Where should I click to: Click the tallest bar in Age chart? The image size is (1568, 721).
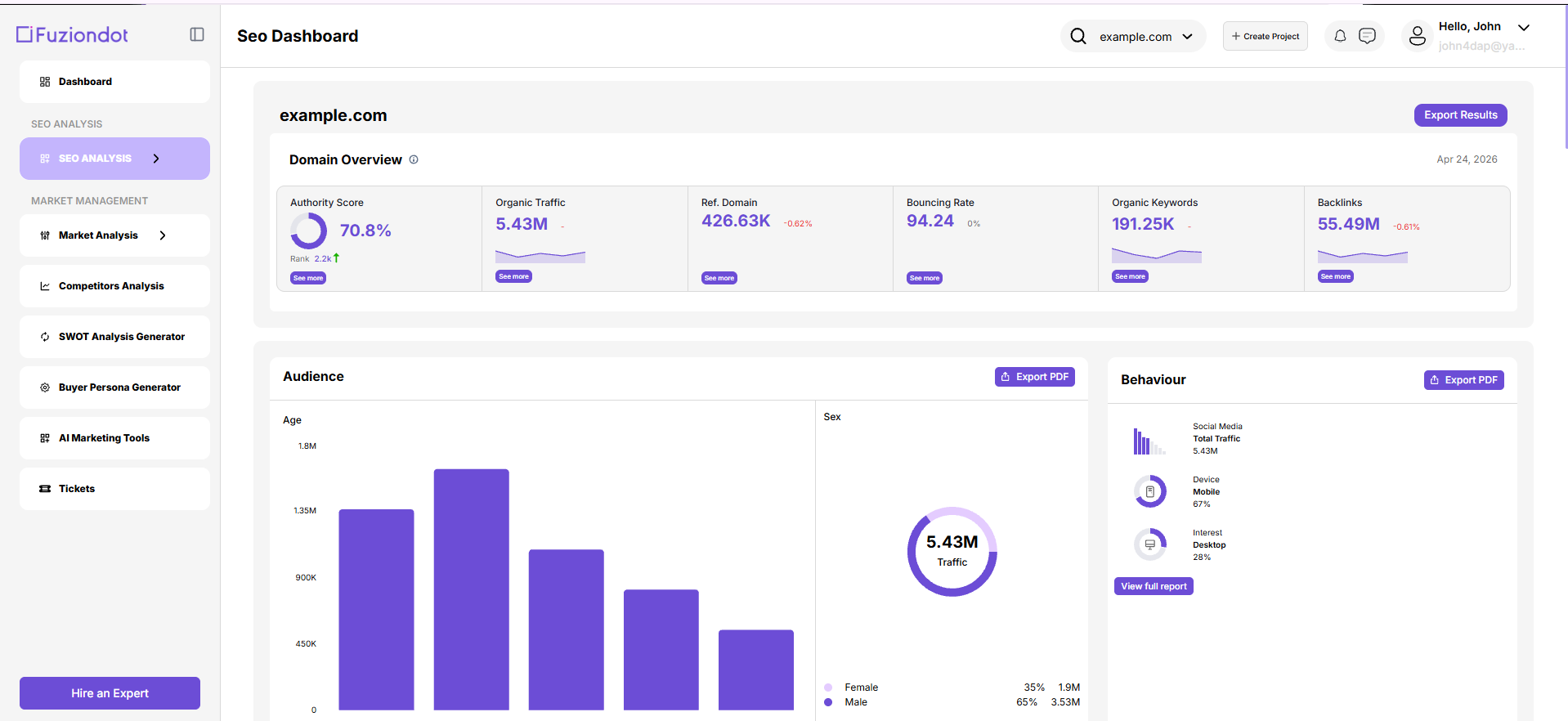coord(472,589)
